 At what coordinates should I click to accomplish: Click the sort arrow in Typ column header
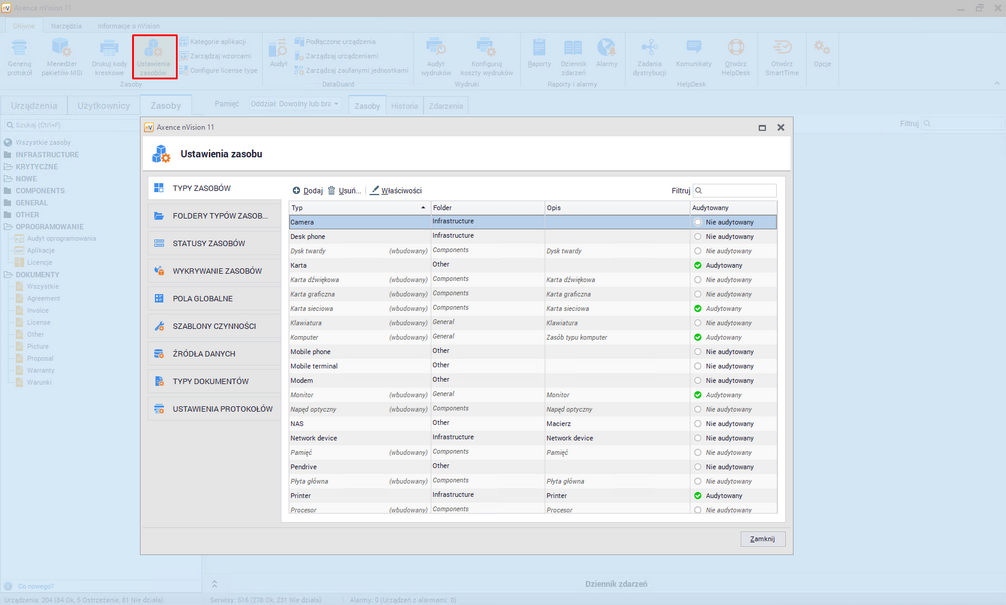click(423, 207)
